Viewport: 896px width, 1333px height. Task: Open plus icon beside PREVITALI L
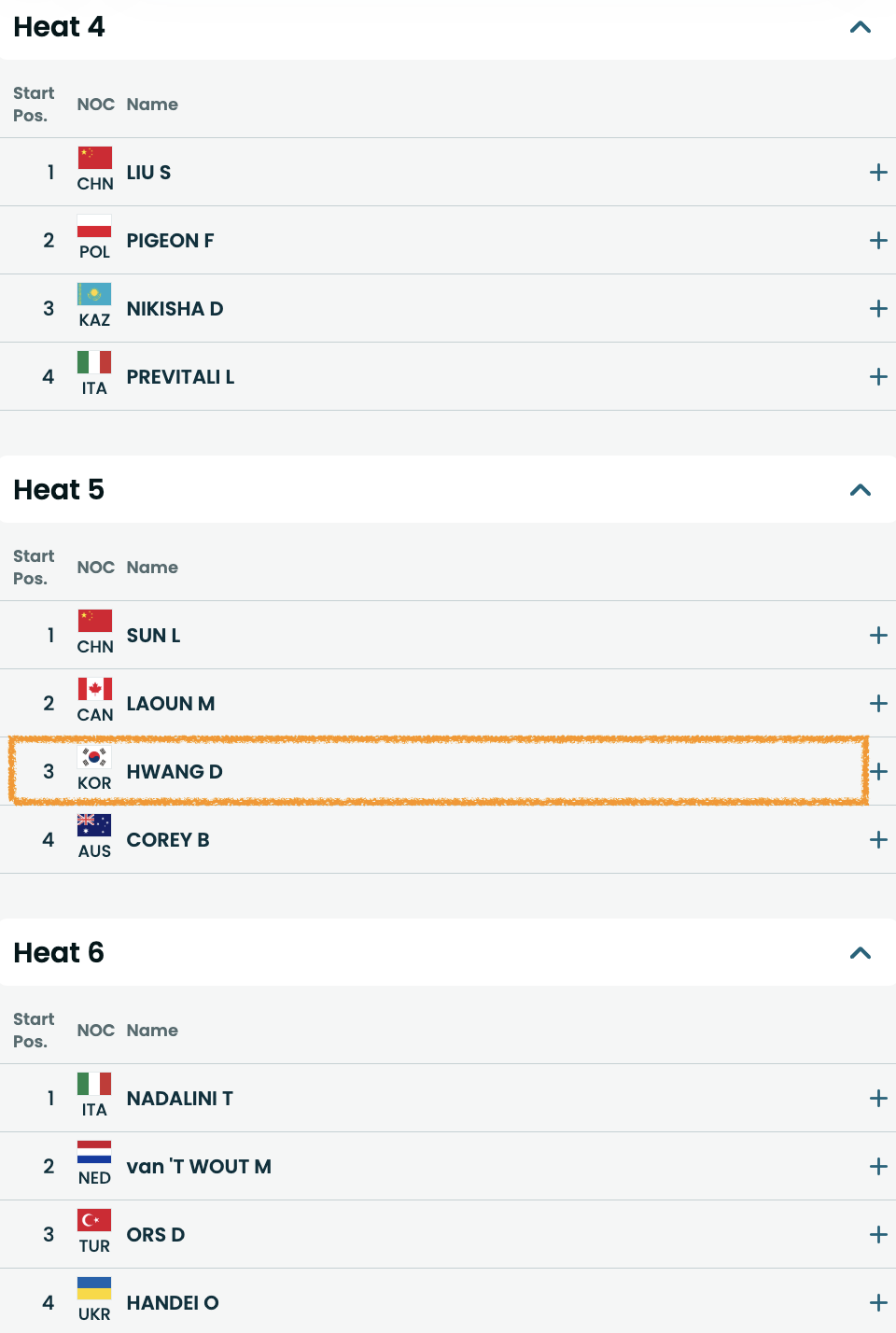click(x=877, y=377)
